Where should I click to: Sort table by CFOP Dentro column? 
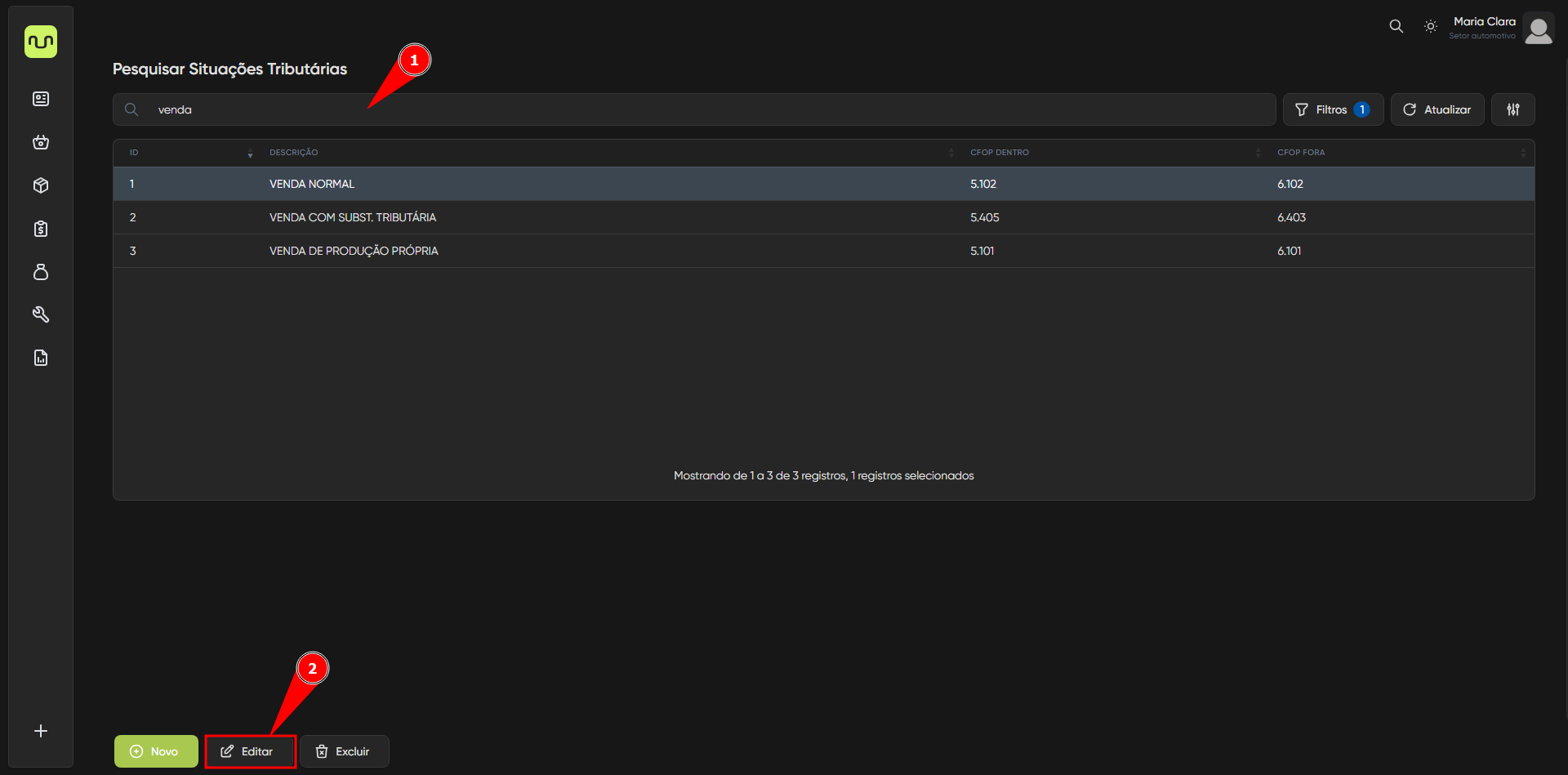coord(1000,153)
